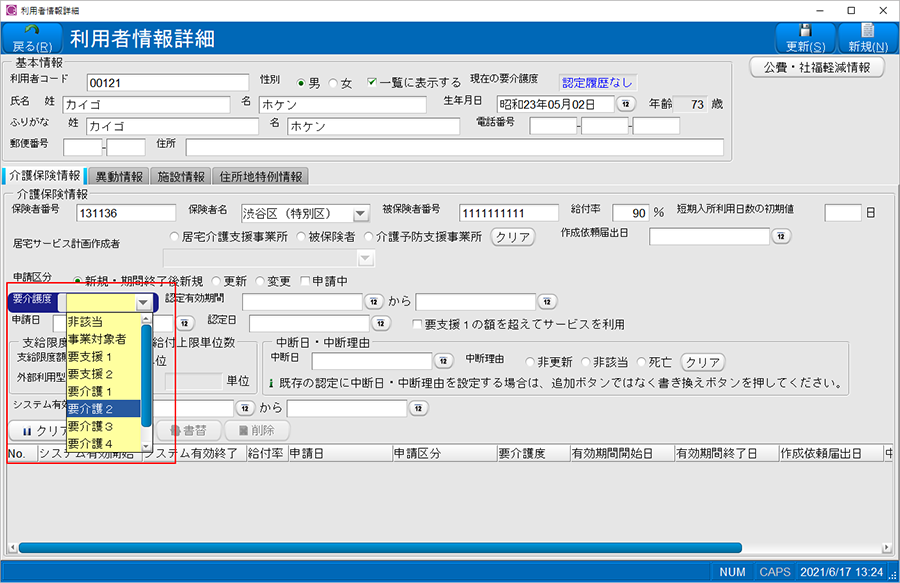Click the 更新 (Update) save icon

(x=805, y=30)
